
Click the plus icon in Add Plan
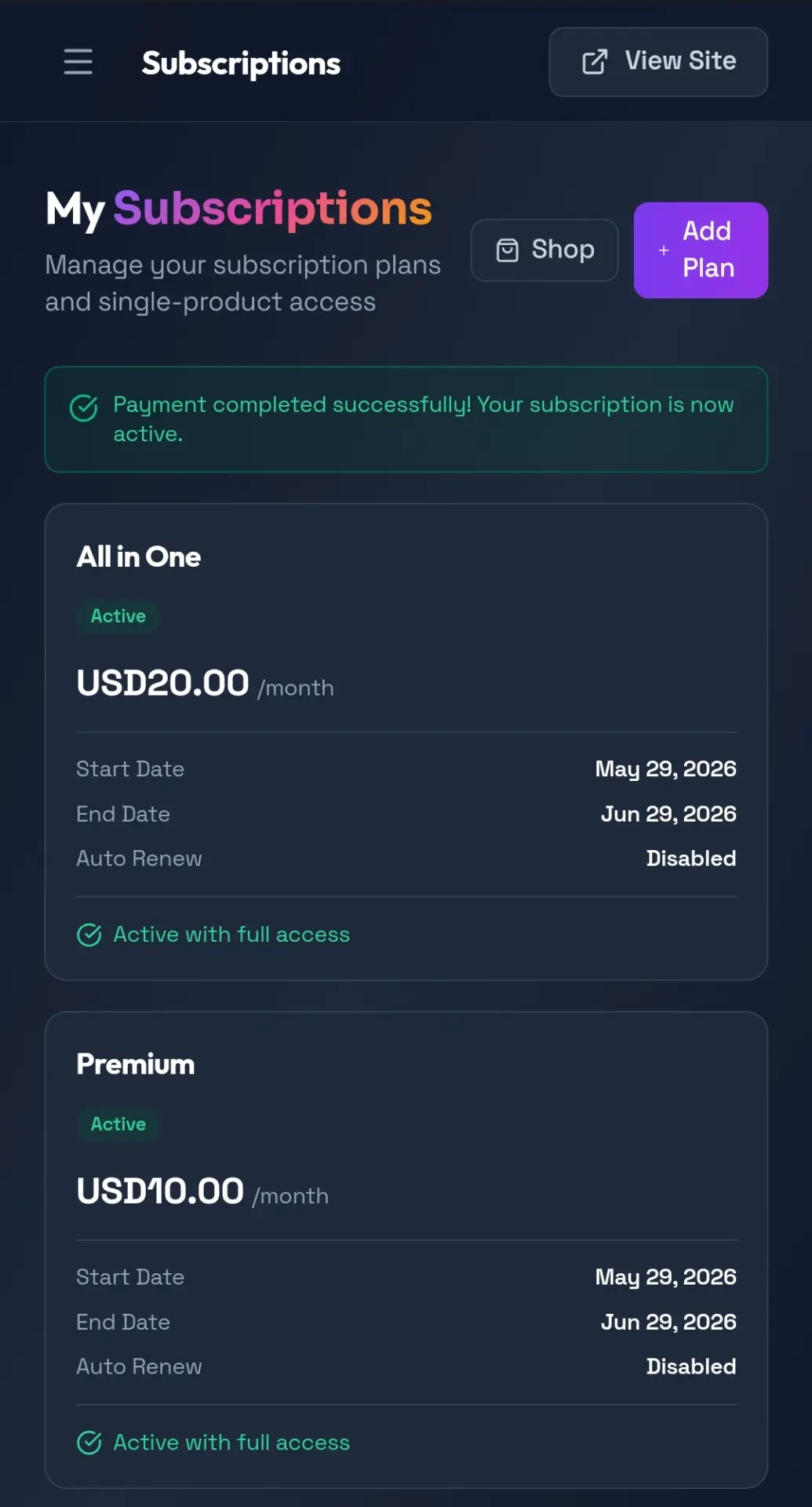click(x=664, y=250)
